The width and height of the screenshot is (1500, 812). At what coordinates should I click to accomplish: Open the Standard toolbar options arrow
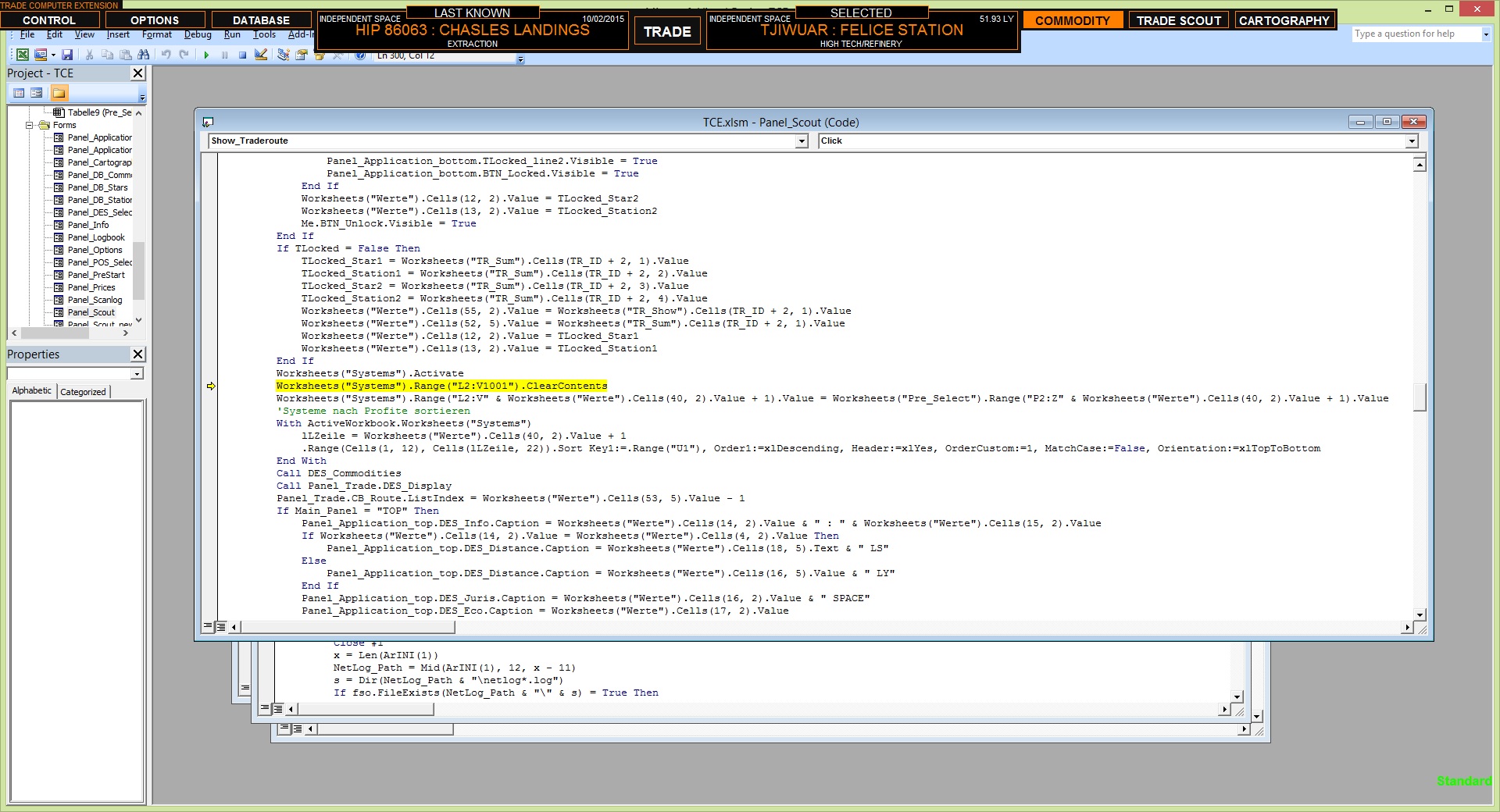pyautogui.click(x=521, y=59)
